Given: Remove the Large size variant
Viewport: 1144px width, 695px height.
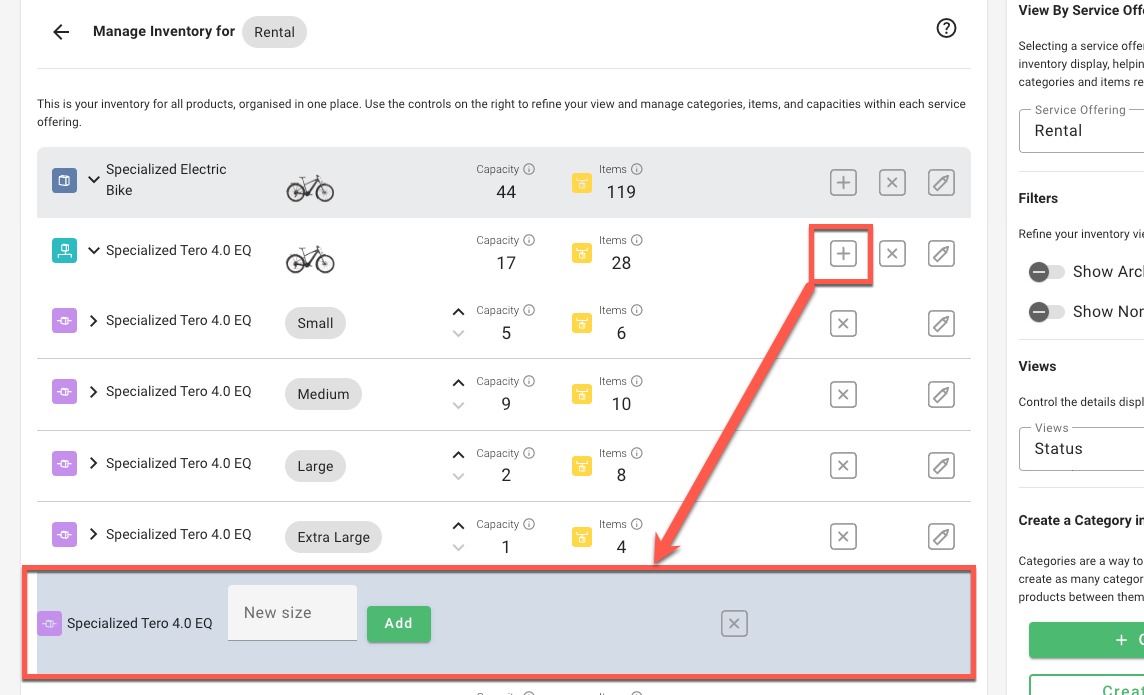Looking at the screenshot, I should pyautogui.click(x=843, y=466).
